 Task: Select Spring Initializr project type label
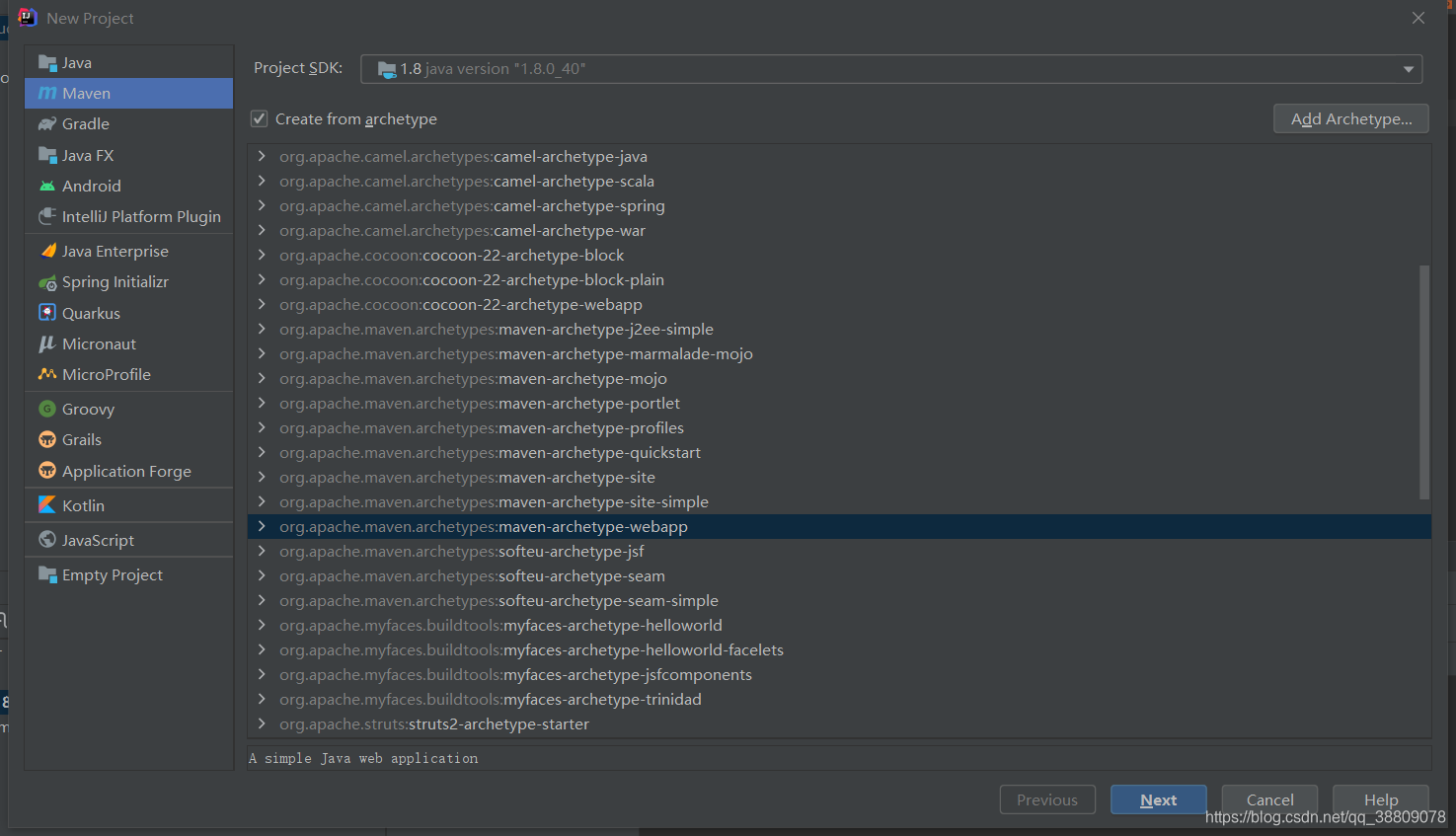pos(115,282)
